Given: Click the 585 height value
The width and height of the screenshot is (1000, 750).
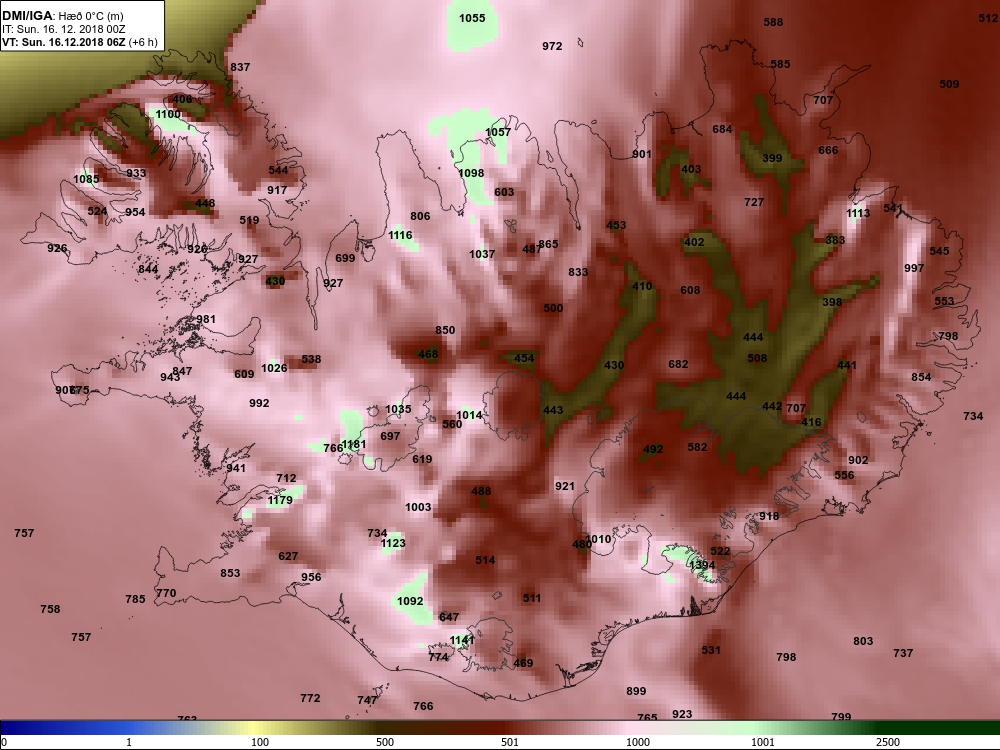Looking at the screenshot, I should (x=780, y=64).
